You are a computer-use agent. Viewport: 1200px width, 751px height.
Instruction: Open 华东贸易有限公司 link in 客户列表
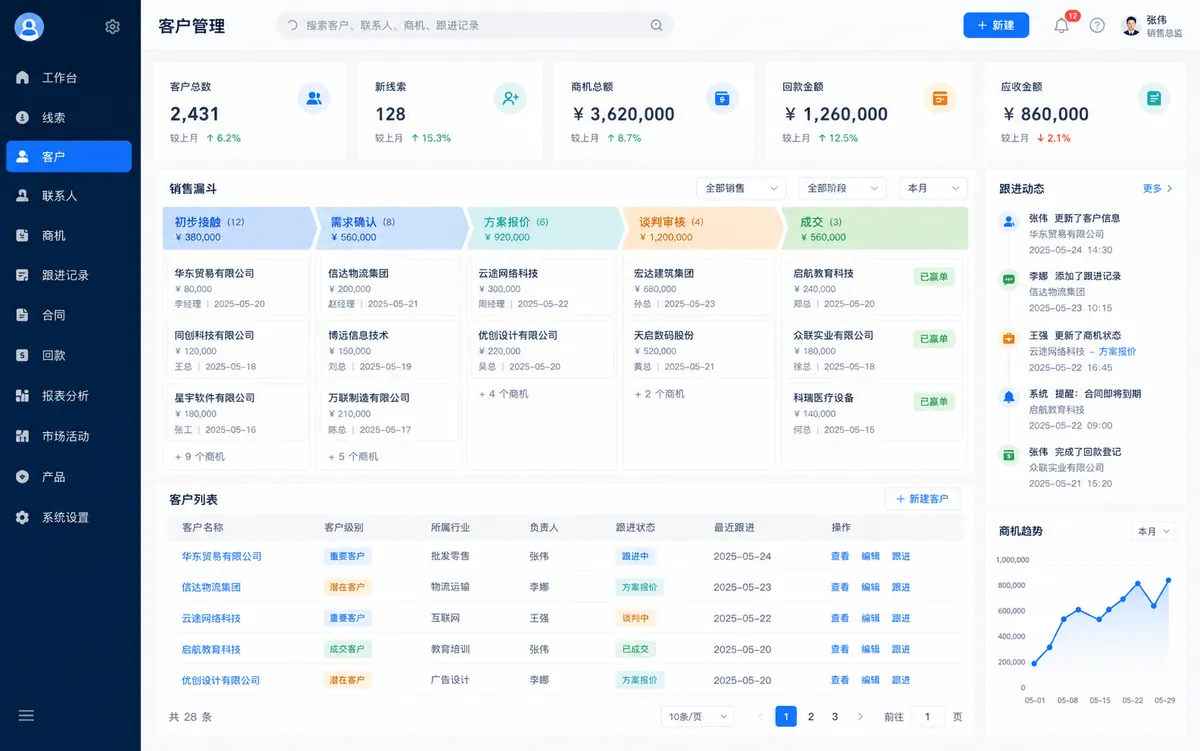[221, 556]
